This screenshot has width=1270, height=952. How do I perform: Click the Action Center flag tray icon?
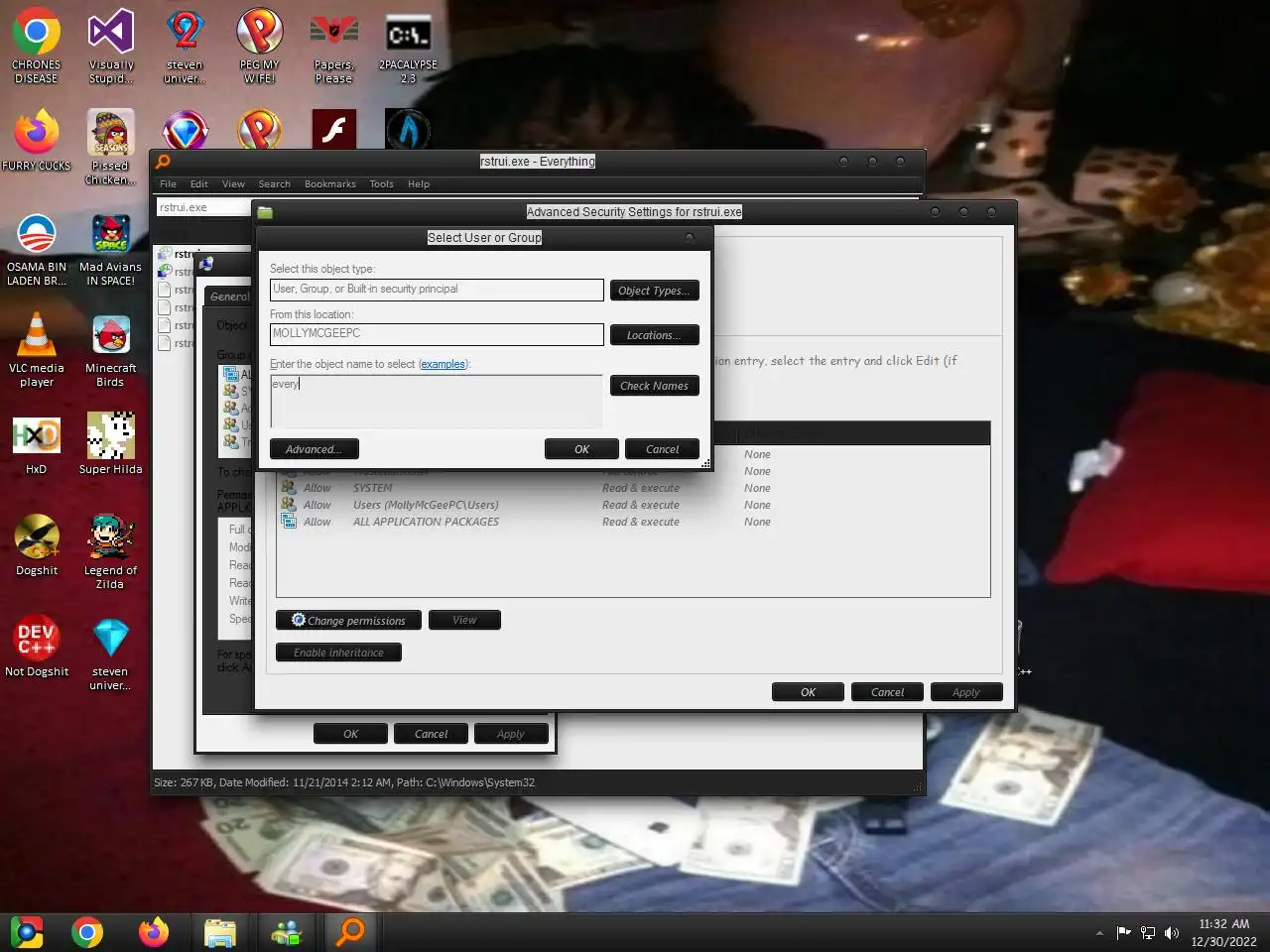point(1124,933)
